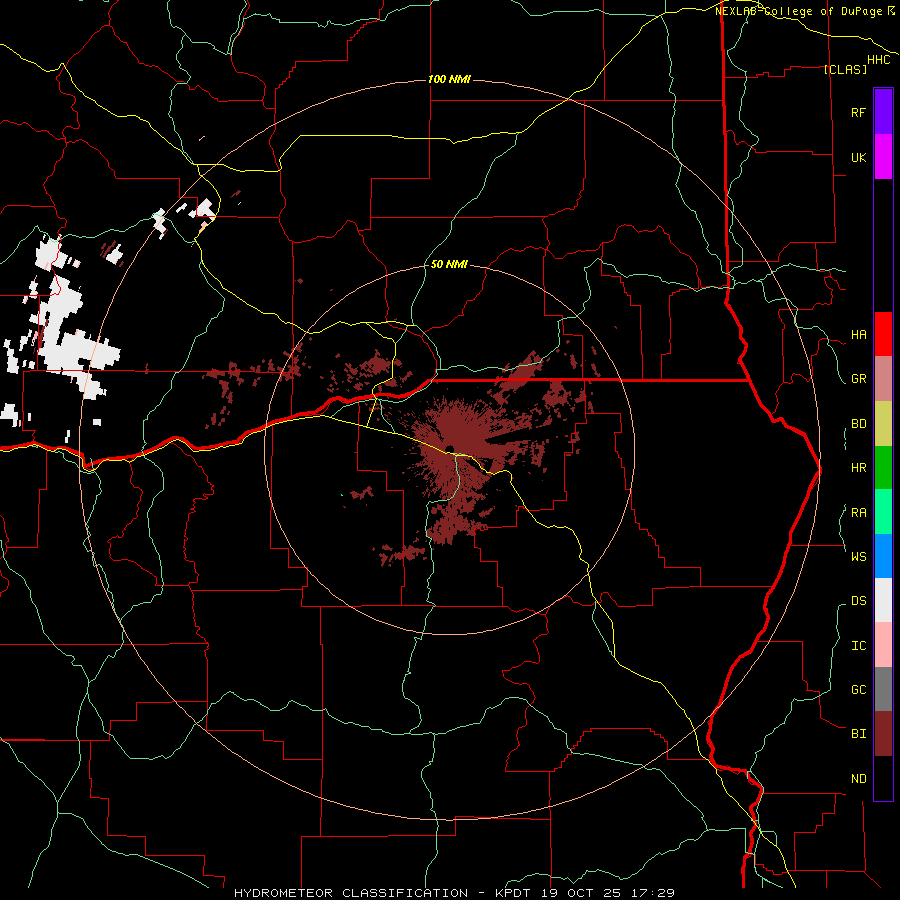Click the HA red legend swatch

883,334
